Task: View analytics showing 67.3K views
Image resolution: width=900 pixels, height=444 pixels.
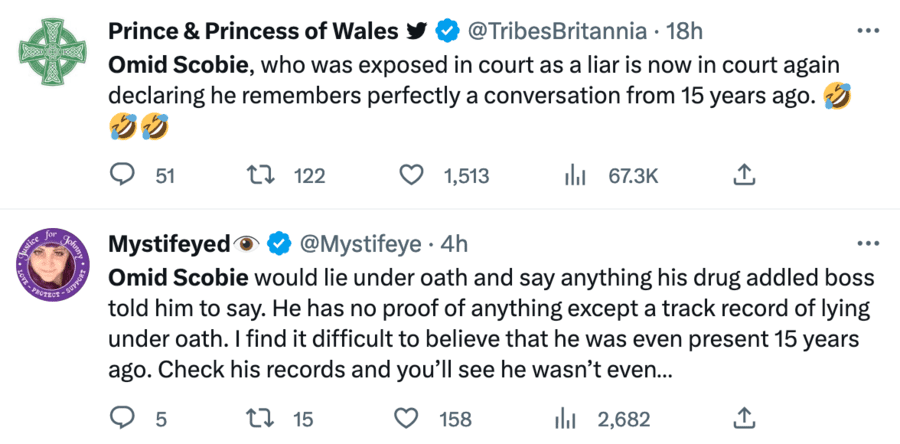Action: pos(575,175)
